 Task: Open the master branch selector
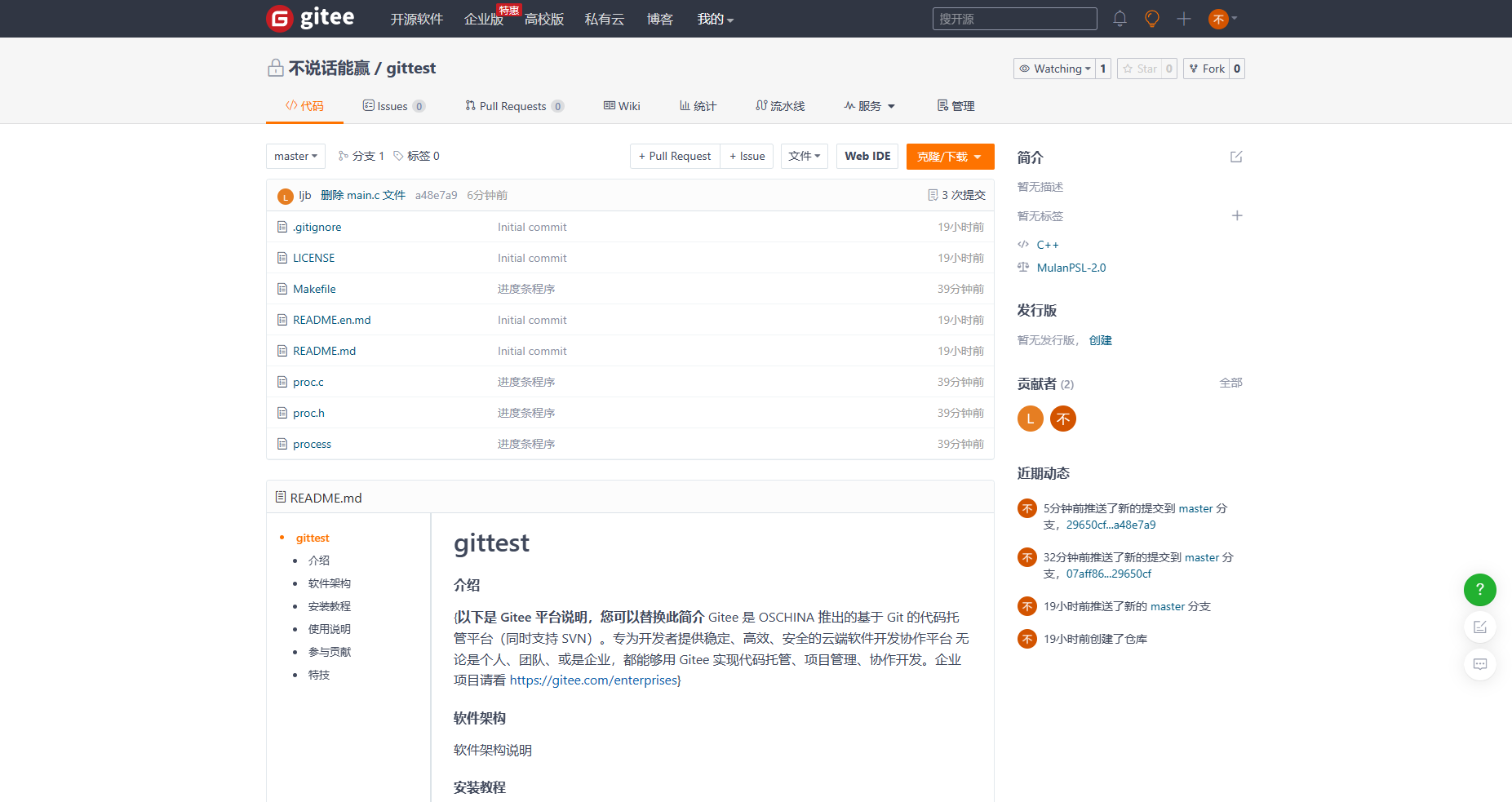coord(295,156)
